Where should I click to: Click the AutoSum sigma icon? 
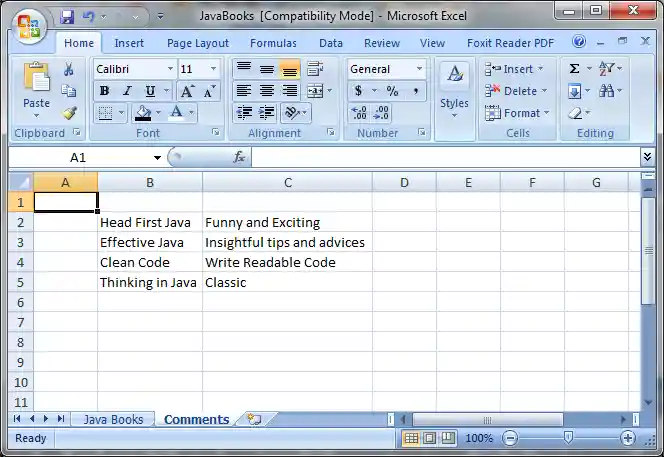pos(574,69)
